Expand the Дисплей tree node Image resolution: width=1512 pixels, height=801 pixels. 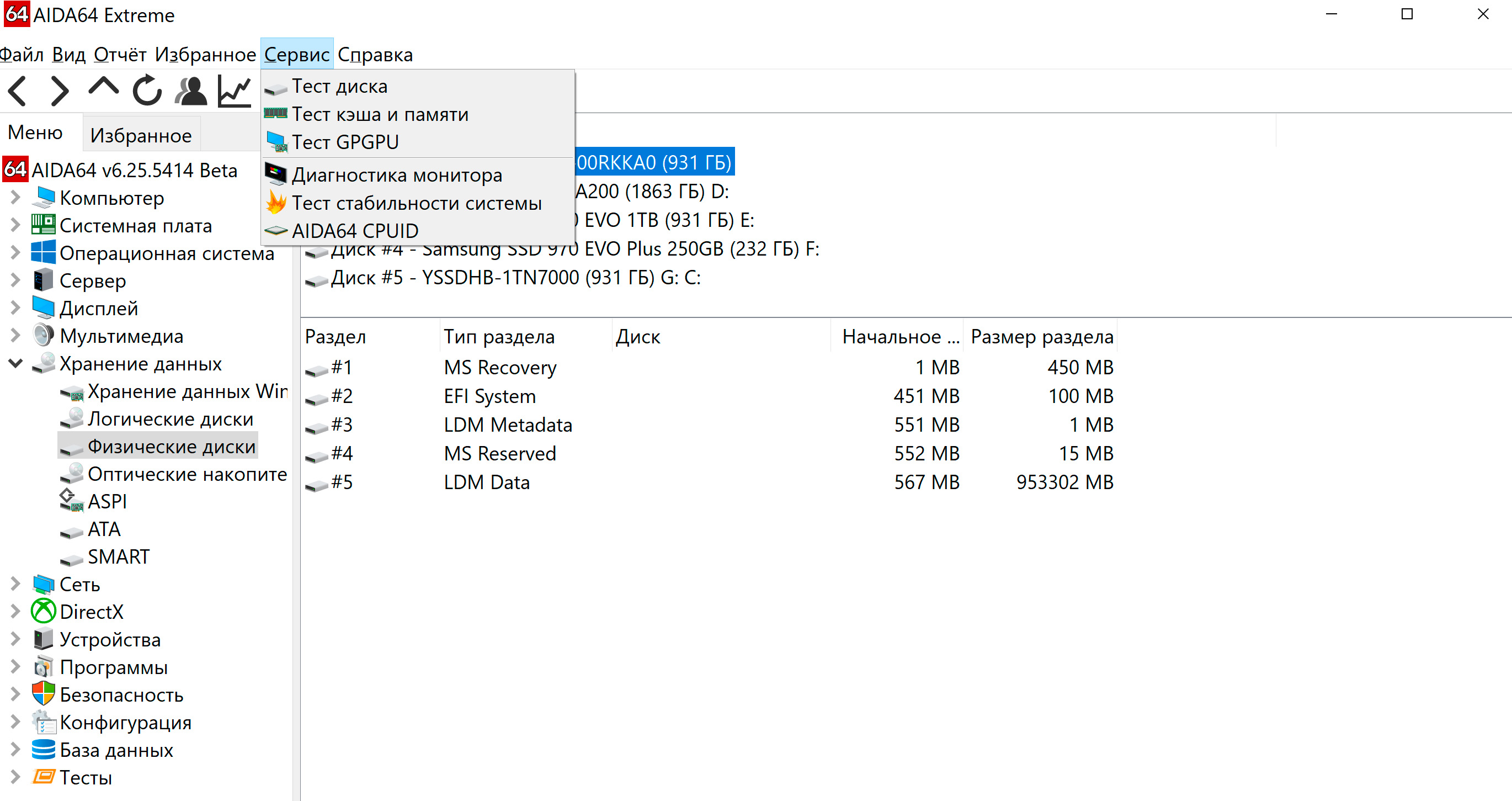[15, 308]
